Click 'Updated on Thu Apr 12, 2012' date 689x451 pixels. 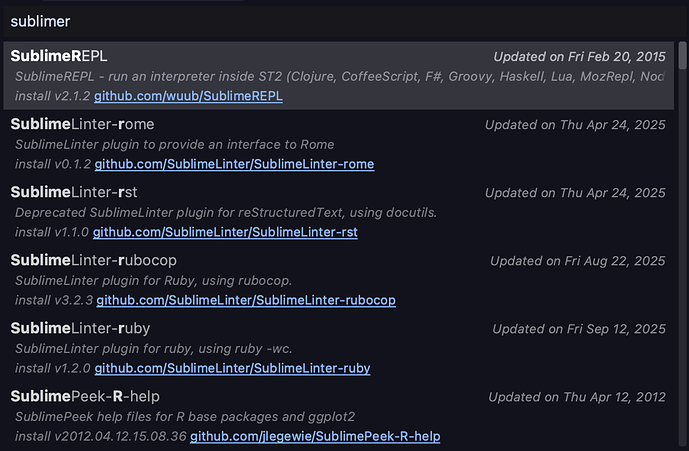coord(577,397)
